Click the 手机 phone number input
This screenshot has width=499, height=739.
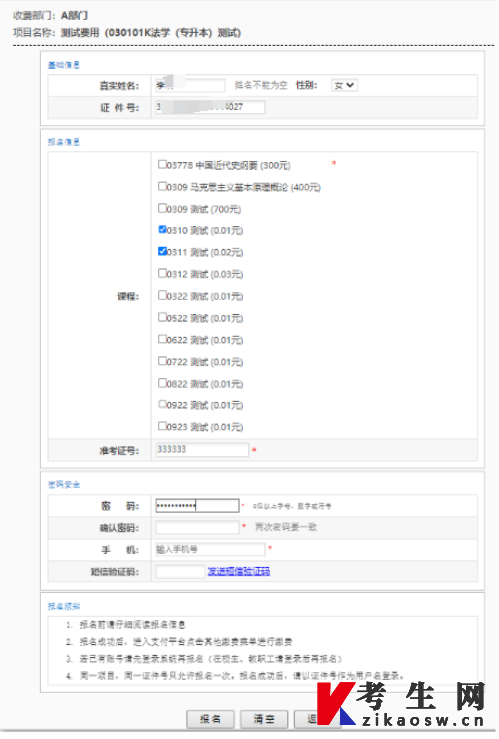(211, 550)
